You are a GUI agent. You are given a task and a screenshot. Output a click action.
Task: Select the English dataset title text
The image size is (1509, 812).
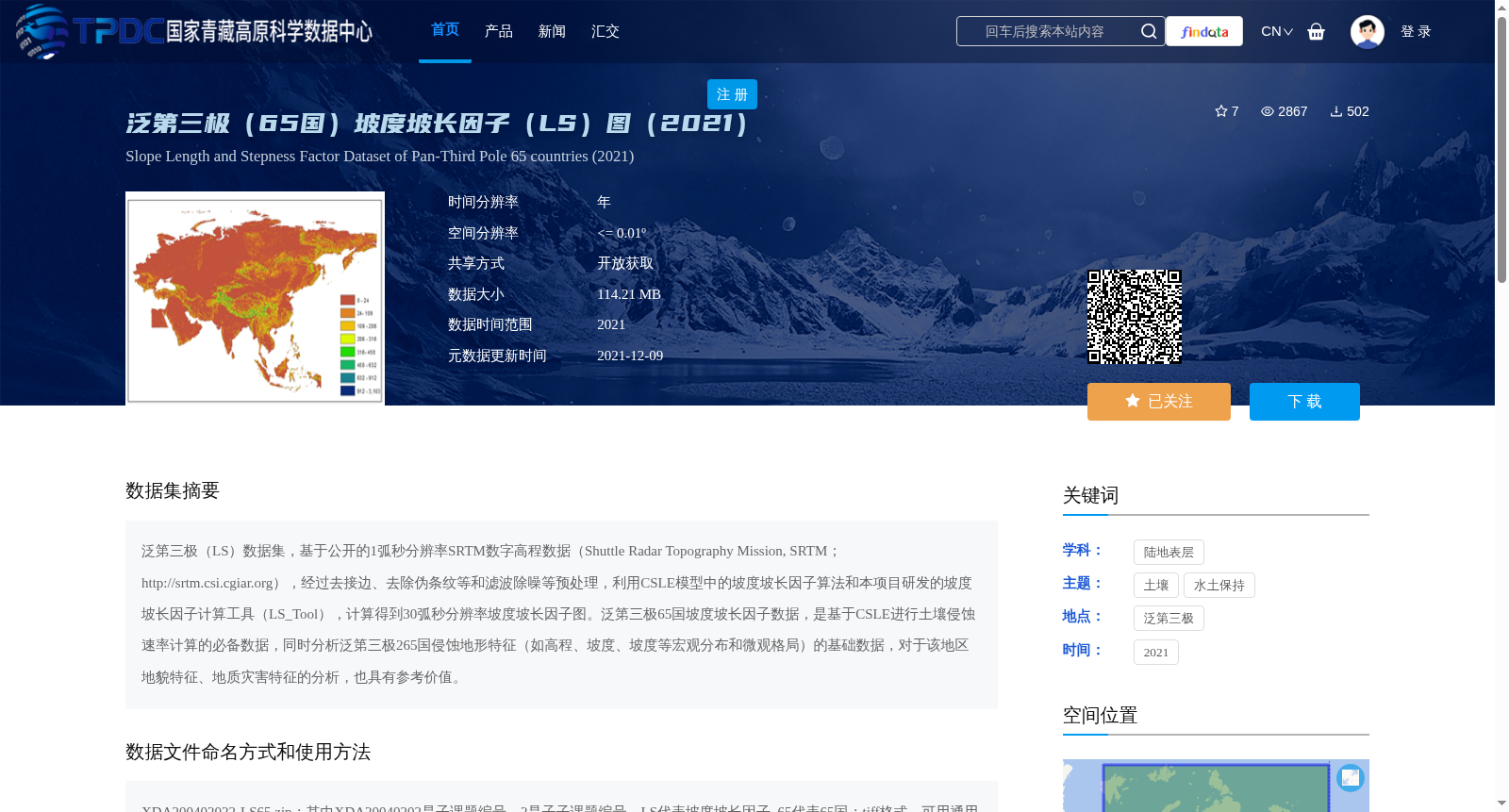[x=379, y=156]
